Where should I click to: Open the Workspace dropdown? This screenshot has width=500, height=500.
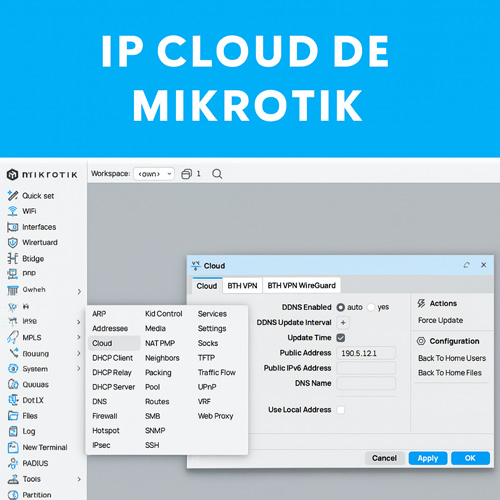(154, 174)
